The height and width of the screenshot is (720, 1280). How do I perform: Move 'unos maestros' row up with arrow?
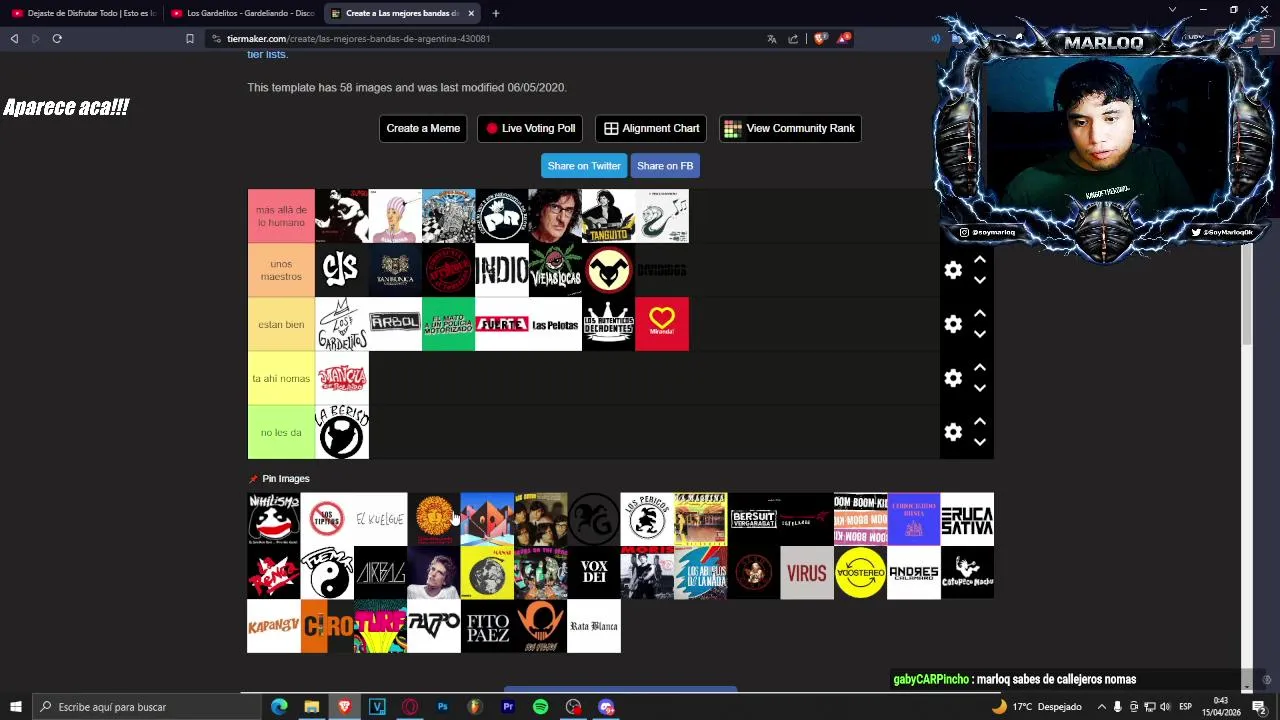pos(980,260)
